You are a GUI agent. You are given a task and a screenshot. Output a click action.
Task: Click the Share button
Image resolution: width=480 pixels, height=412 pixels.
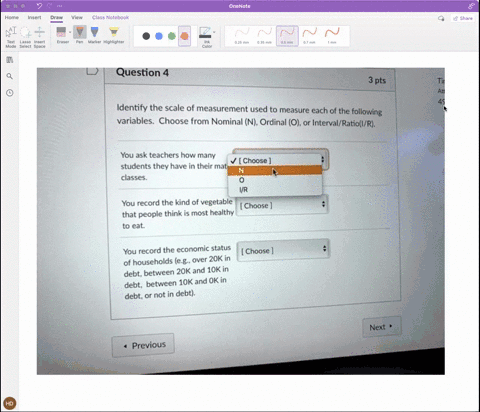pos(463,18)
